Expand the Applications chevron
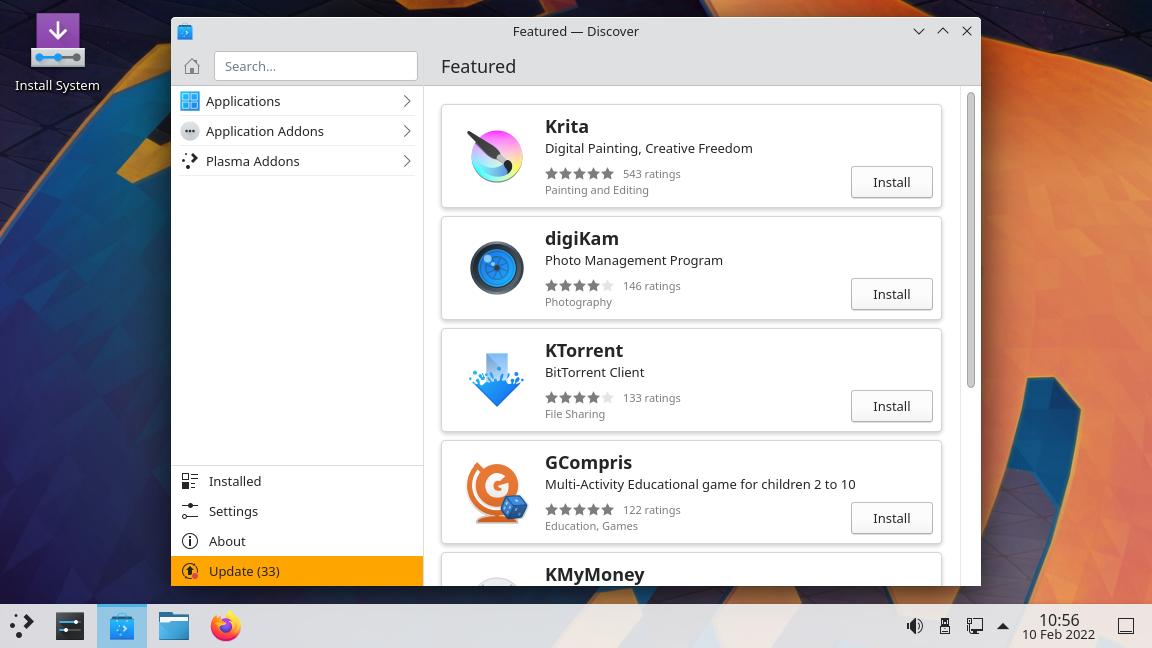The height and width of the screenshot is (648, 1152). pos(406,101)
